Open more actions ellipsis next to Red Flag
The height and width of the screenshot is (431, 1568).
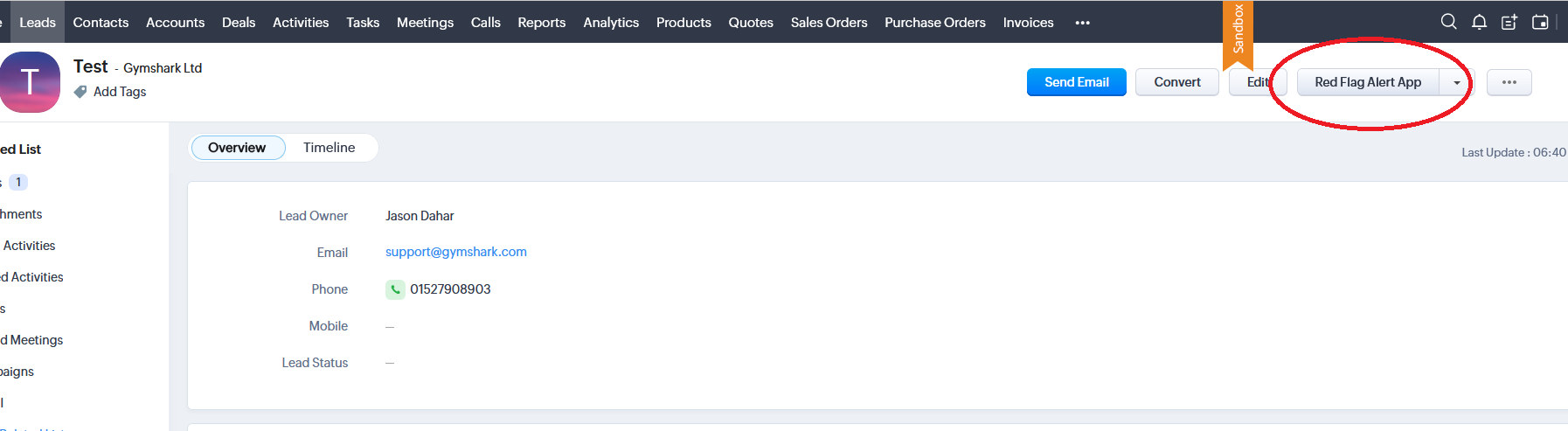tap(1509, 82)
